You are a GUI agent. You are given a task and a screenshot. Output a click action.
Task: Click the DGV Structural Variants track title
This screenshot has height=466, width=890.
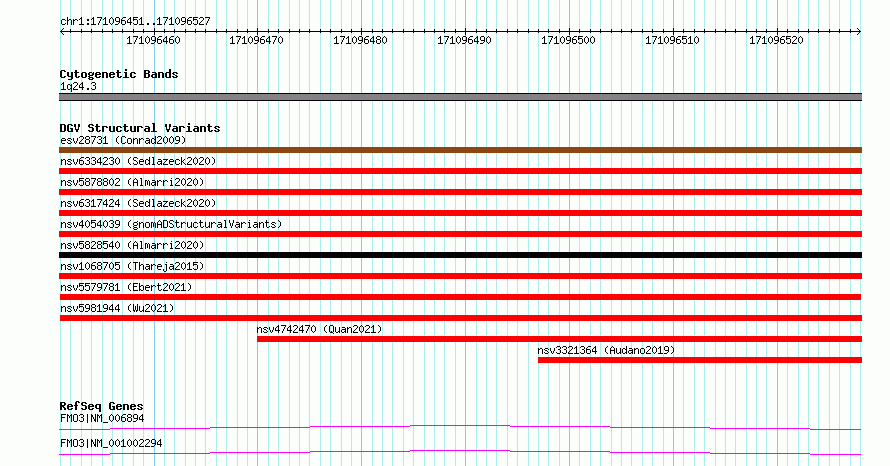(x=140, y=128)
